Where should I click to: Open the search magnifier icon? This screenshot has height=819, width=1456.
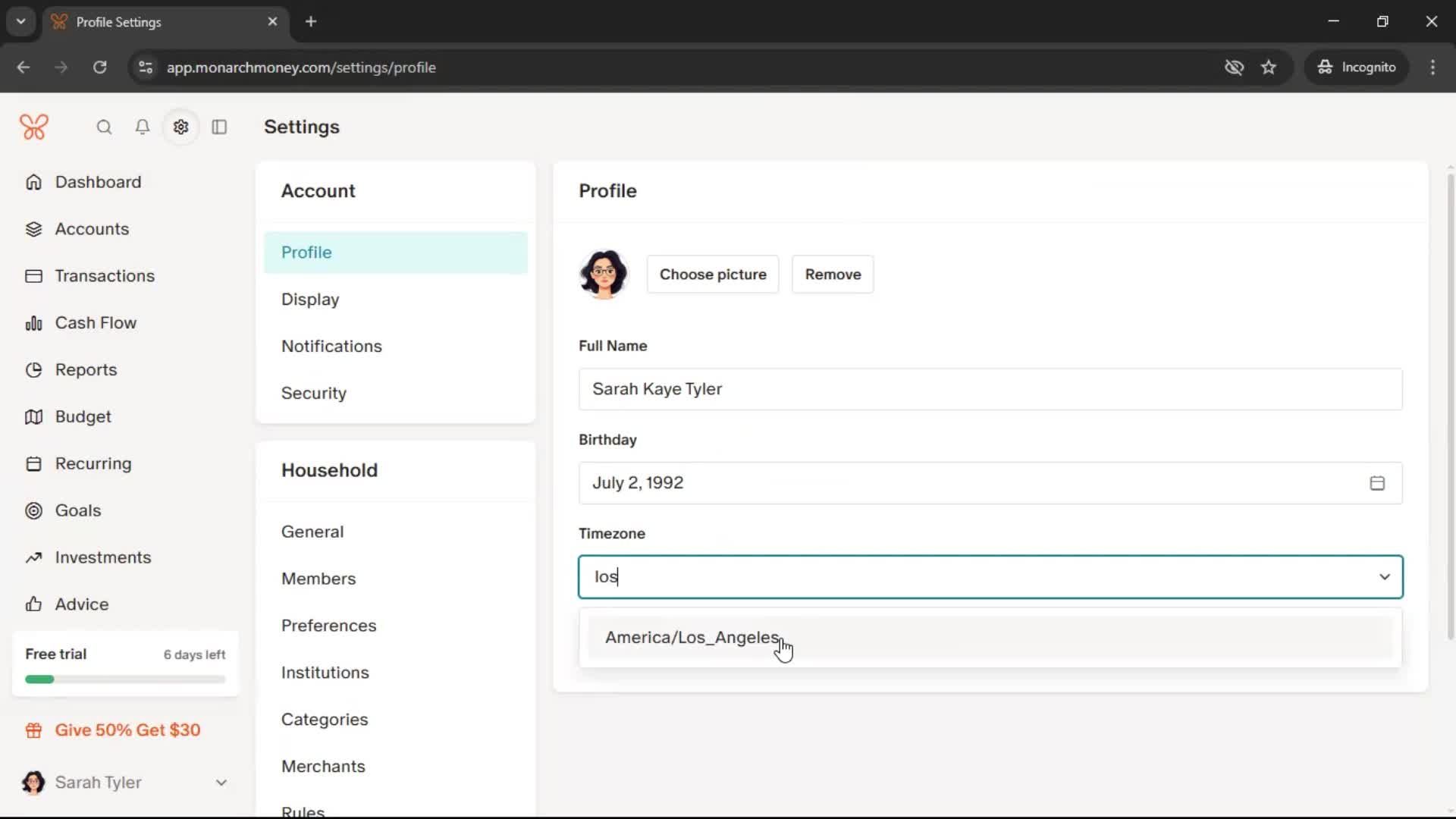click(104, 127)
